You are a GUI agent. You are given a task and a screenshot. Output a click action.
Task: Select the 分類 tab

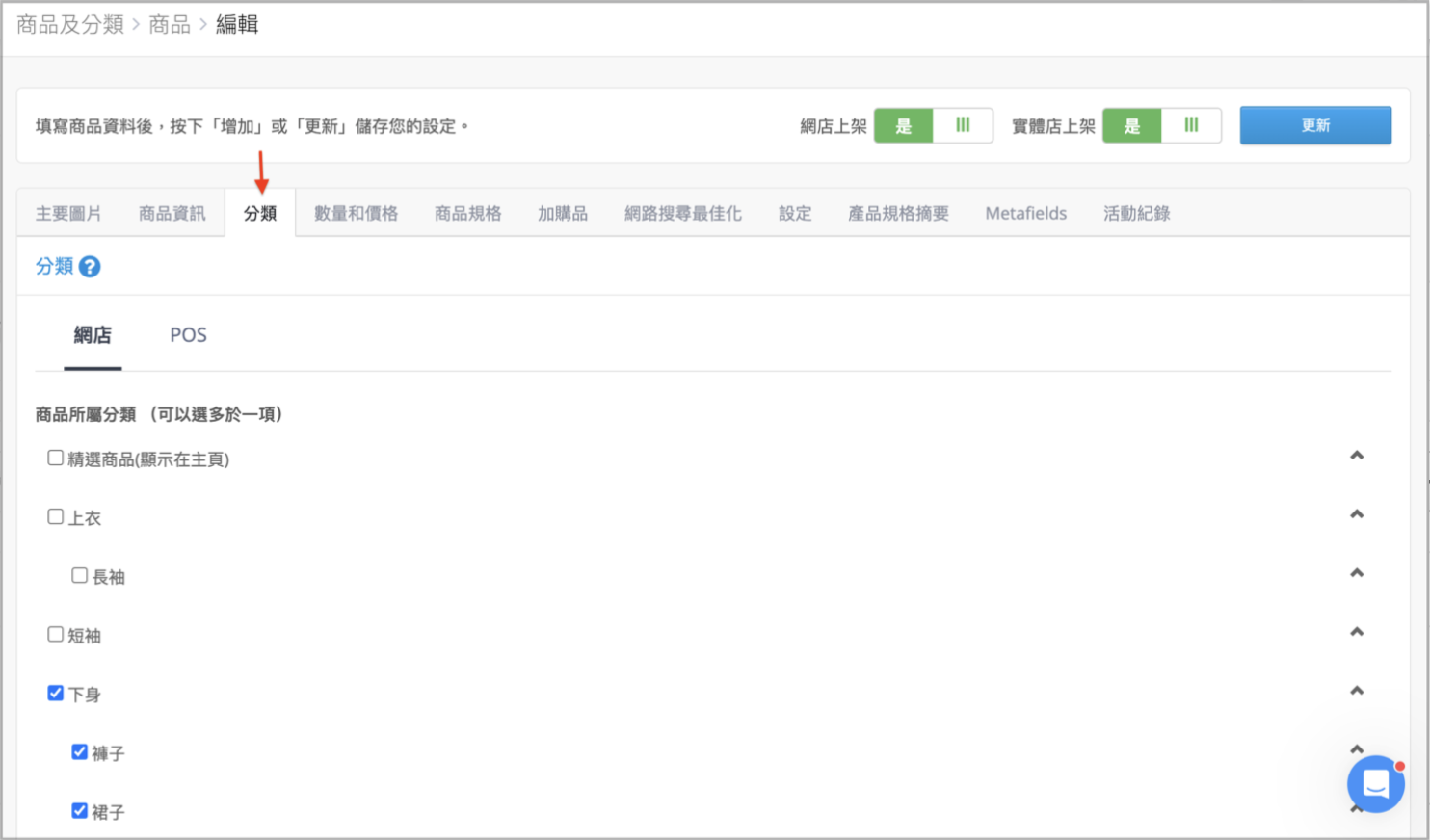click(x=260, y=213)
